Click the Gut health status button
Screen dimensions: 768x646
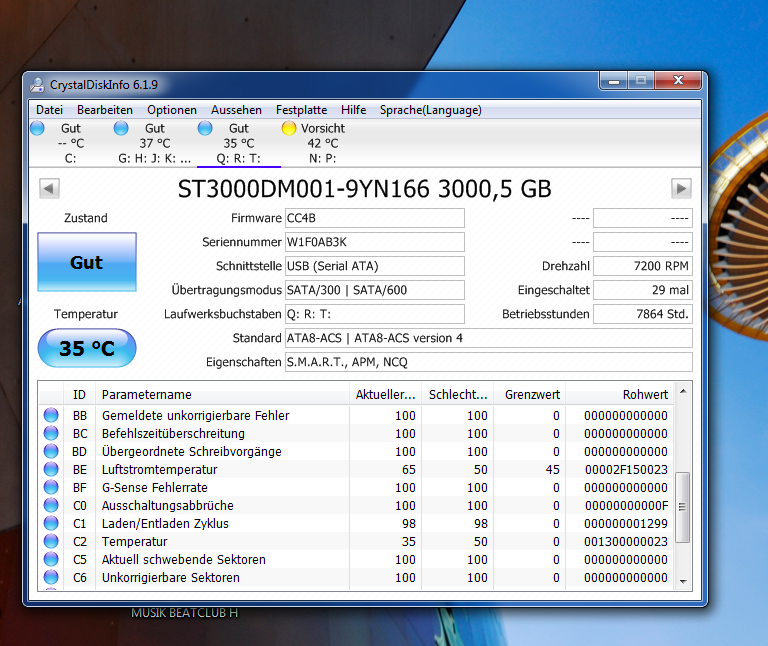(x=87, y=263)
